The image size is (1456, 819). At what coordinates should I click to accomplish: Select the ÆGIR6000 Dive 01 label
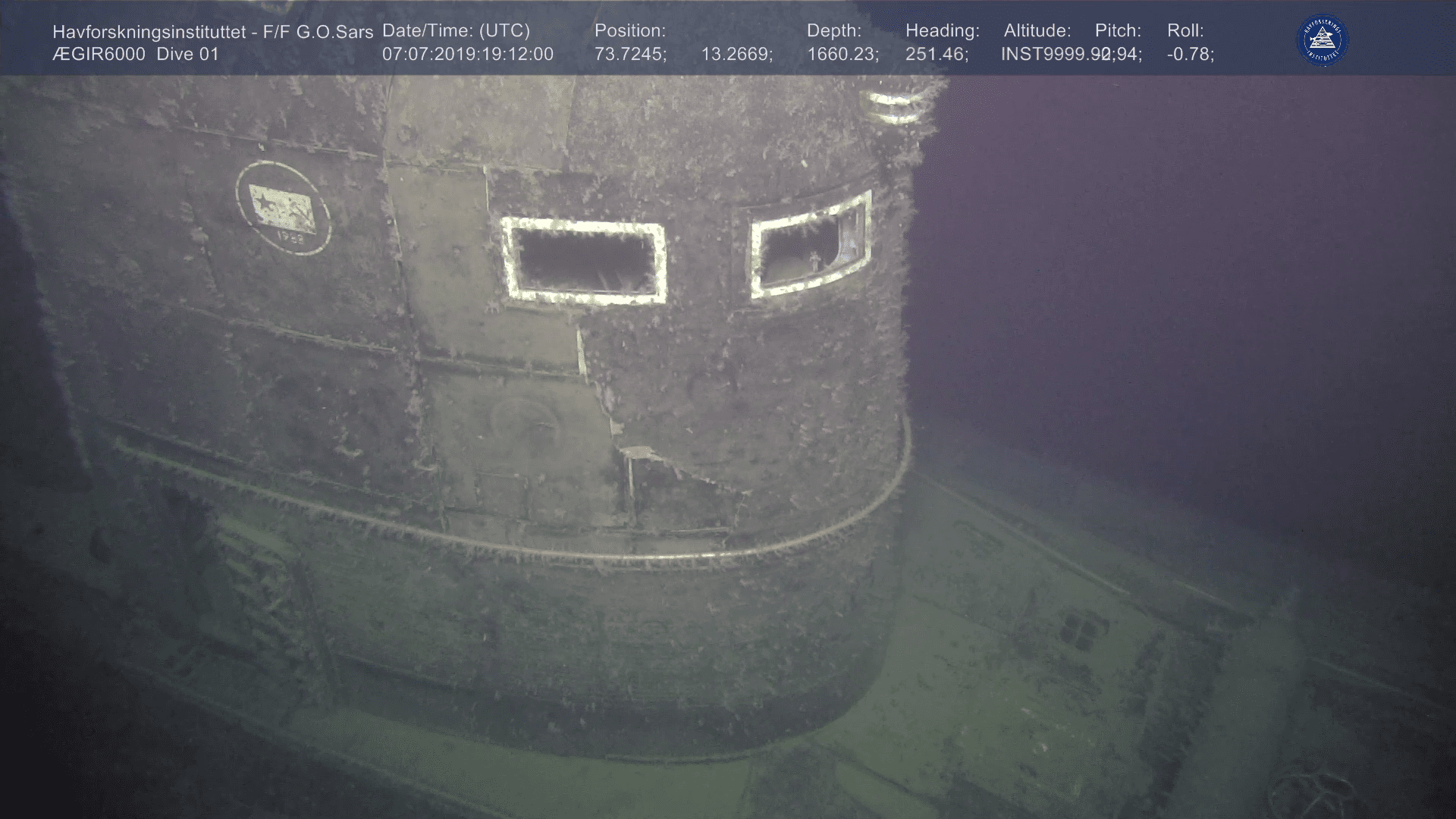[135, 54]
